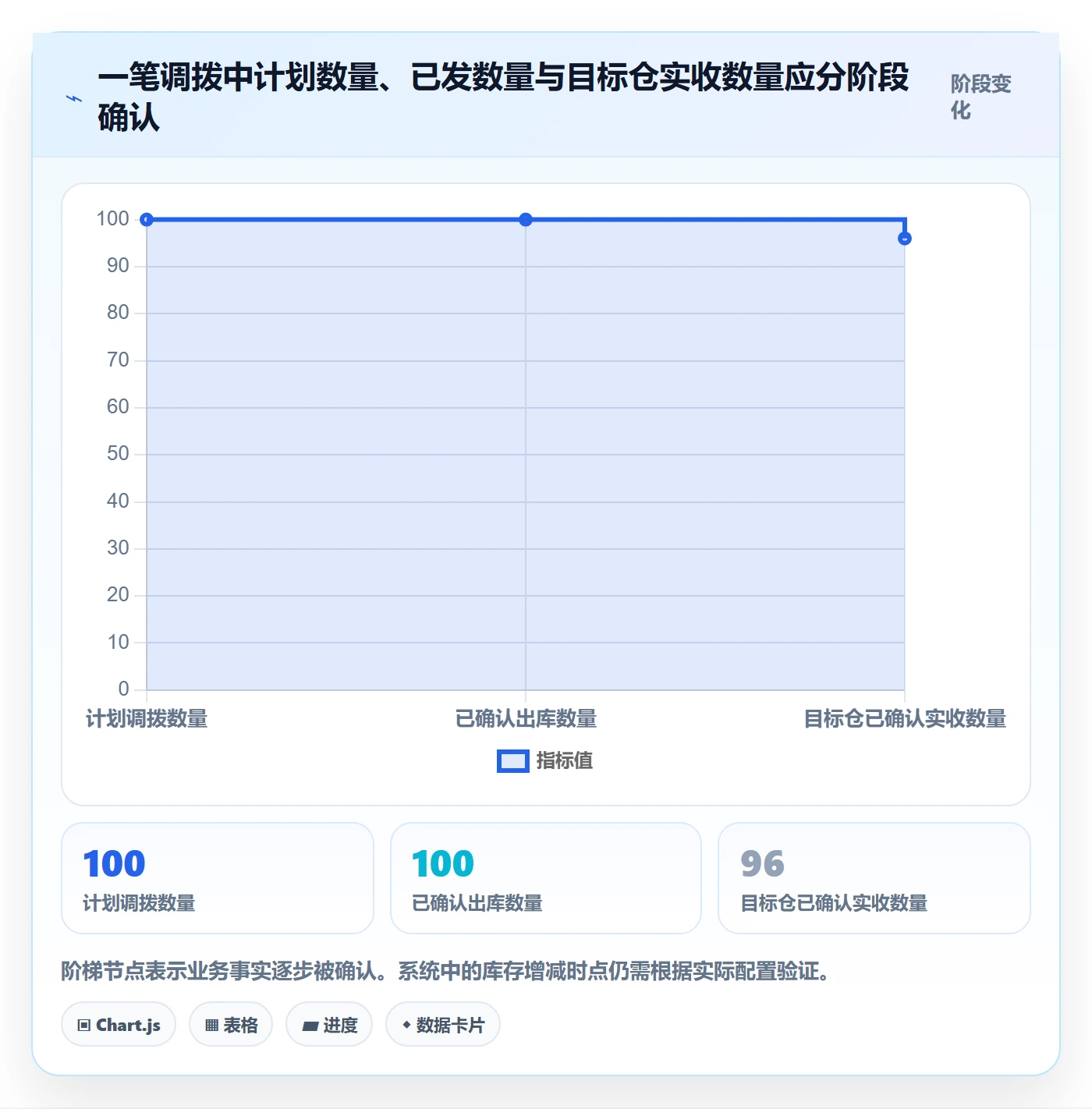The image size is (1092, 1109).
Task: Click the y-axis value 0
Action: tap(123, 689)
